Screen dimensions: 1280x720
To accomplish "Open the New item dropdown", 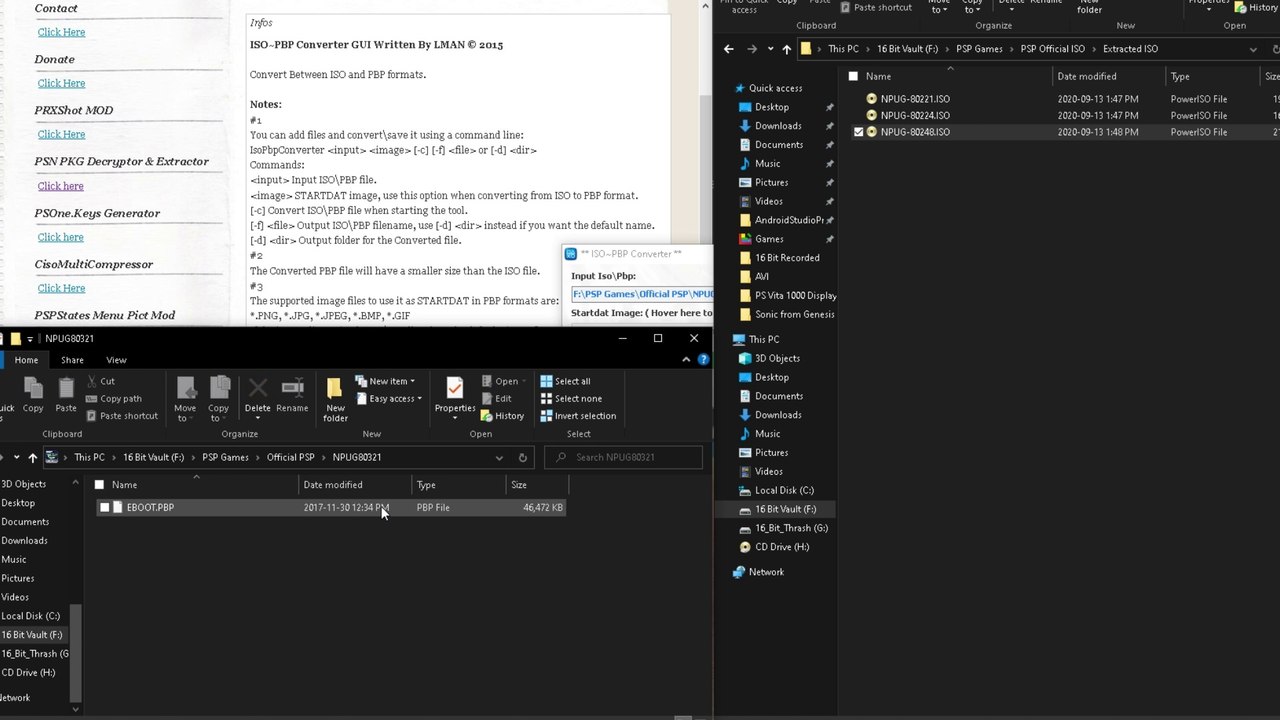I will (385, 381).
